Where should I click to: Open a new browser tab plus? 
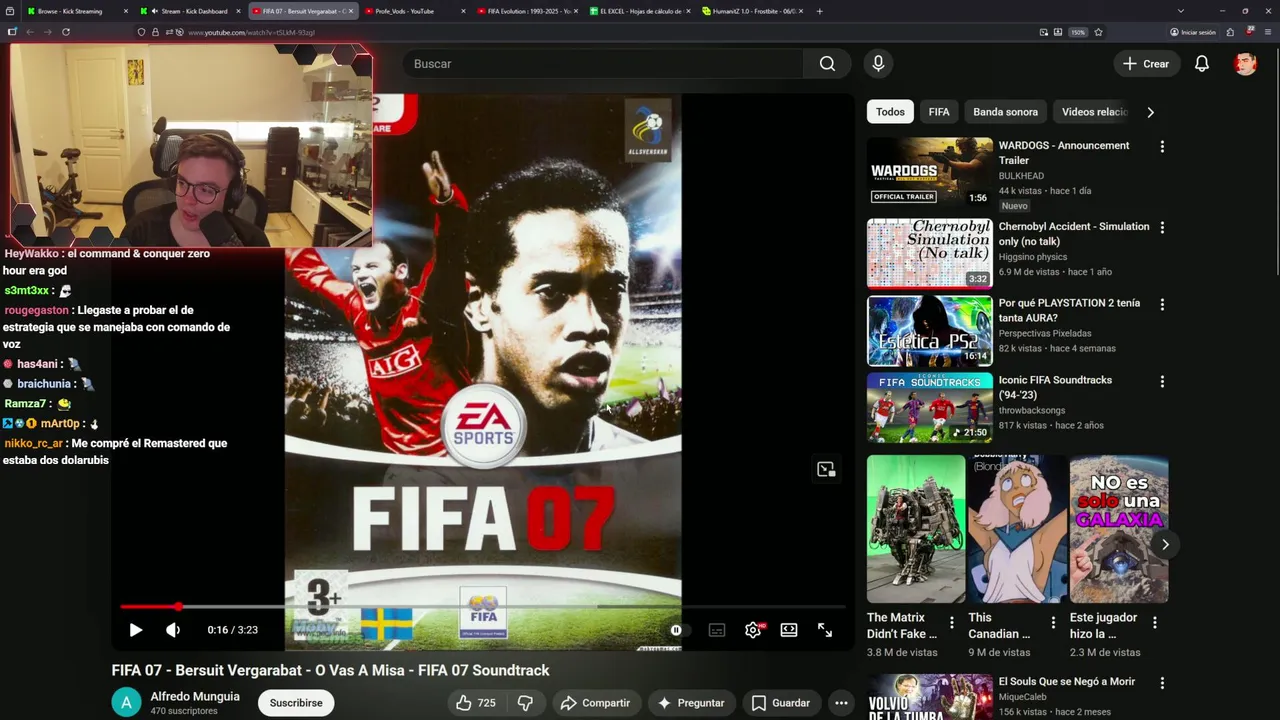[820, 11]
